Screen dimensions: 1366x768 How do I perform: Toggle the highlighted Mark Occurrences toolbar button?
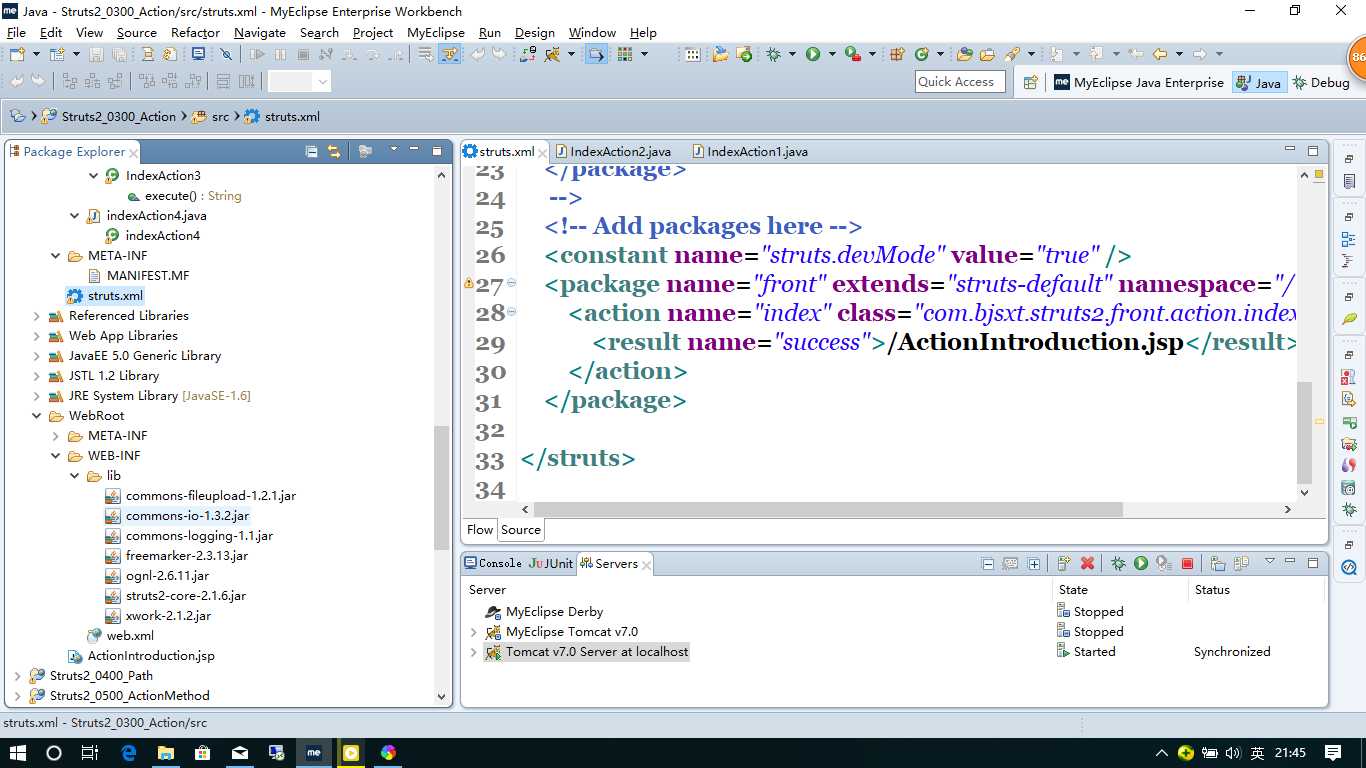450,54
